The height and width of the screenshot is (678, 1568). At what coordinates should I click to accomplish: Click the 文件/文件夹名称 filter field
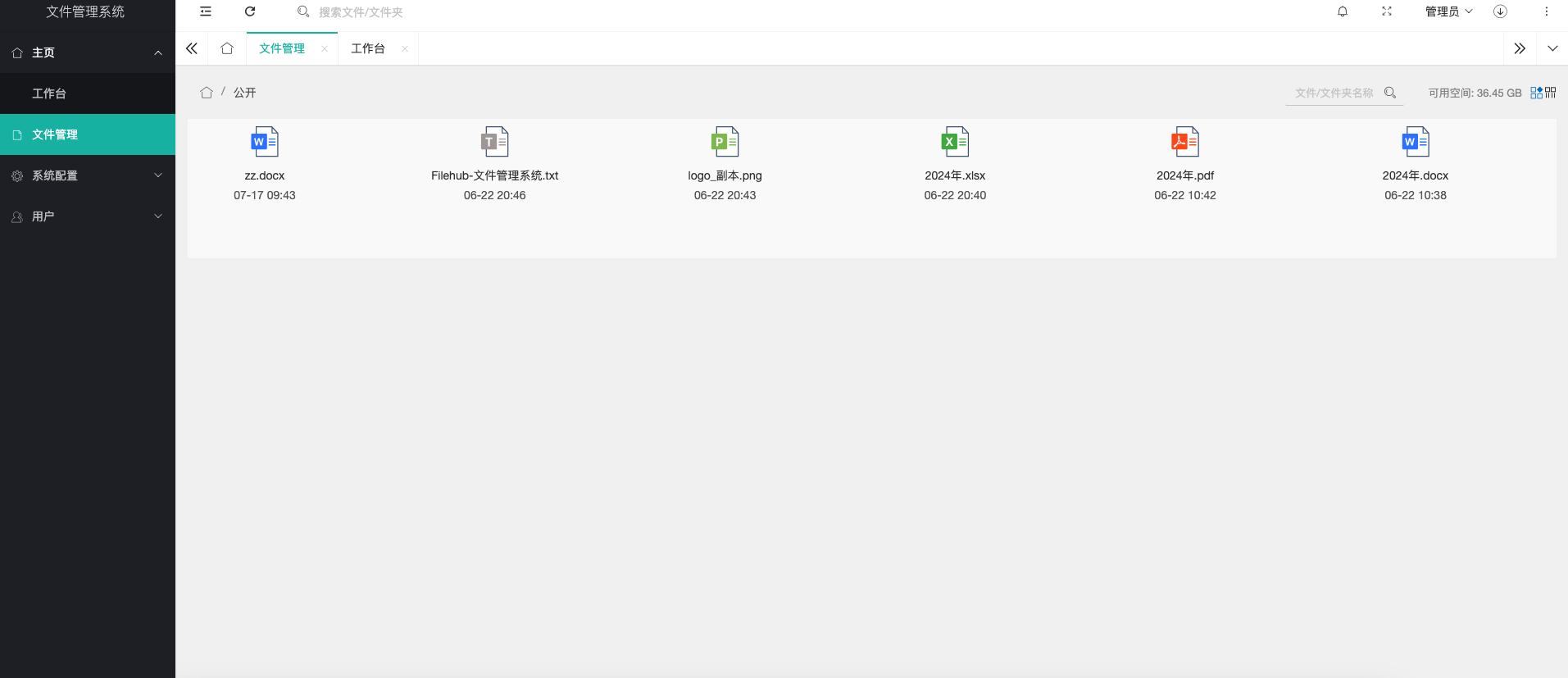click(1334, 93)
